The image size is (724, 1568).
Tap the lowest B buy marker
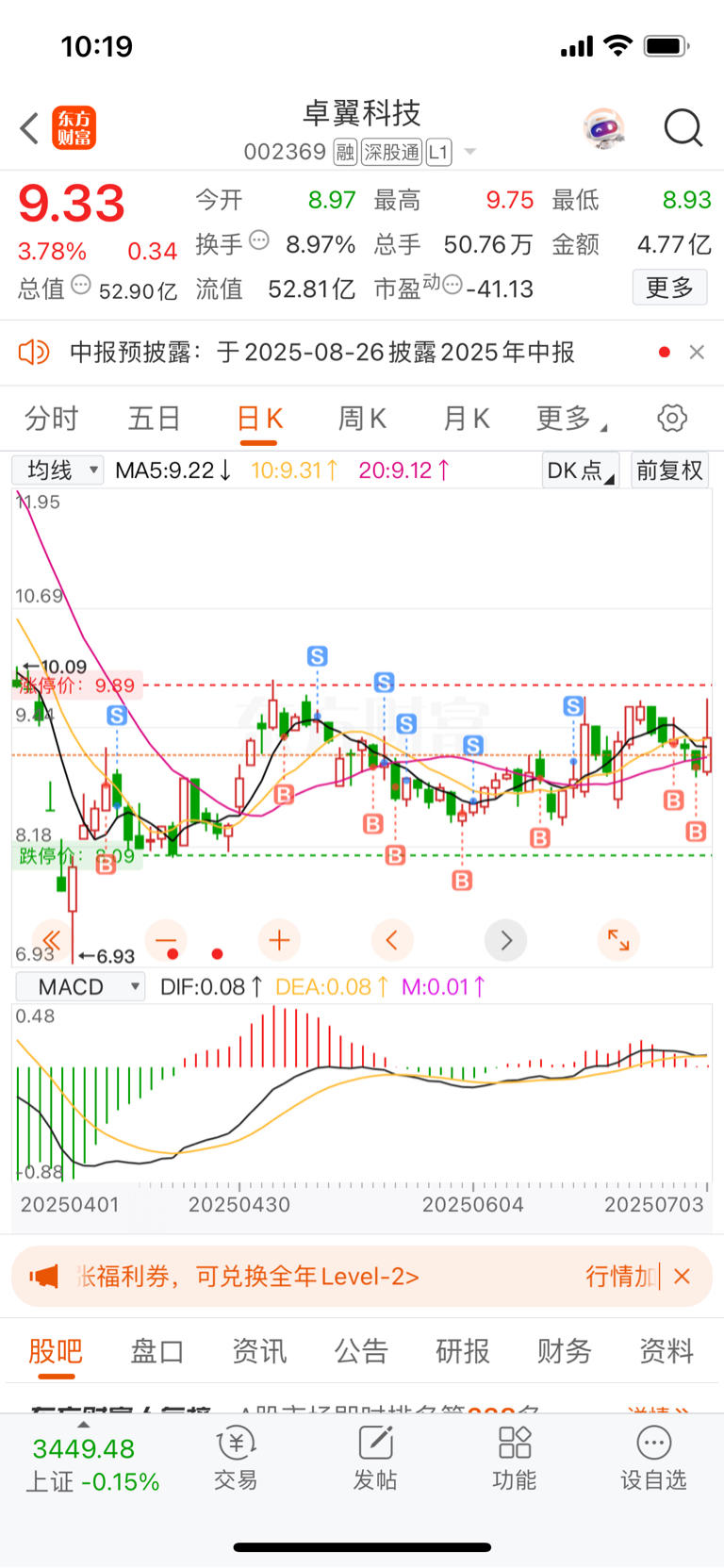point(462,881)
